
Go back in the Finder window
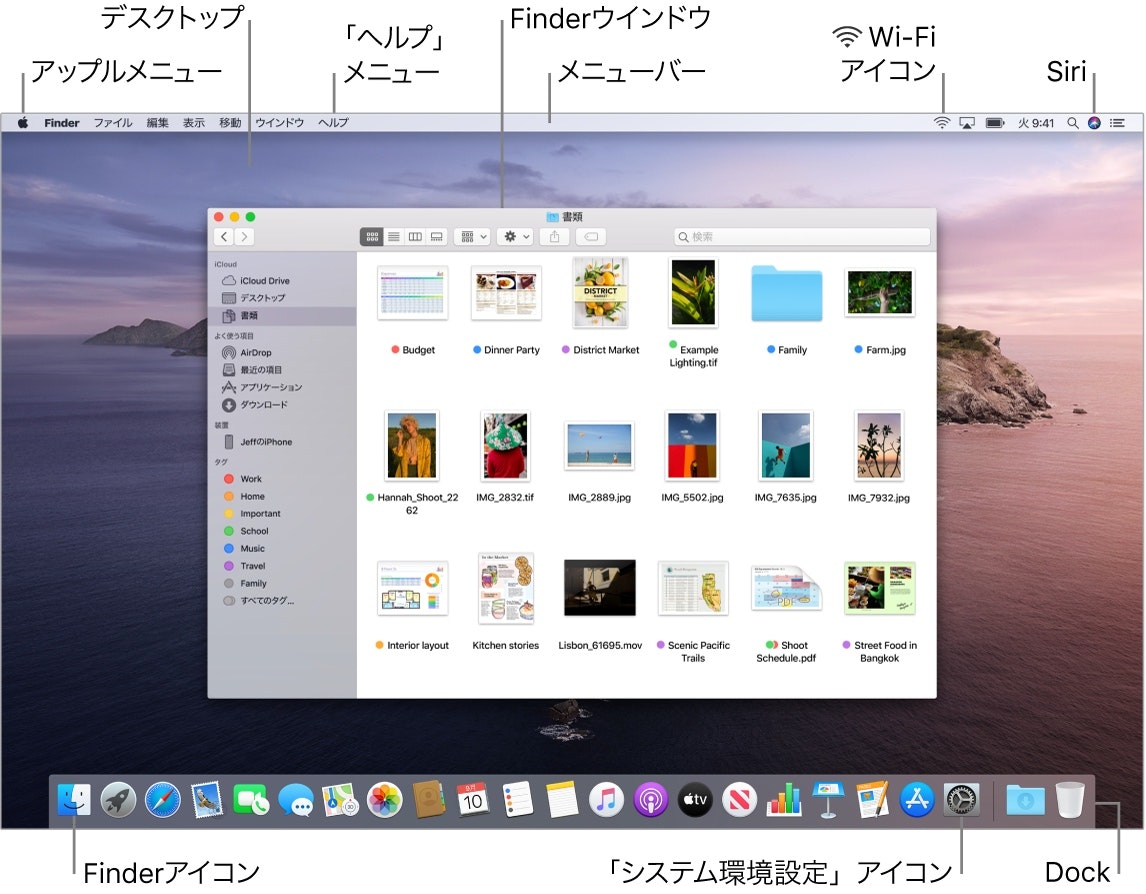(x=224, y=236)
